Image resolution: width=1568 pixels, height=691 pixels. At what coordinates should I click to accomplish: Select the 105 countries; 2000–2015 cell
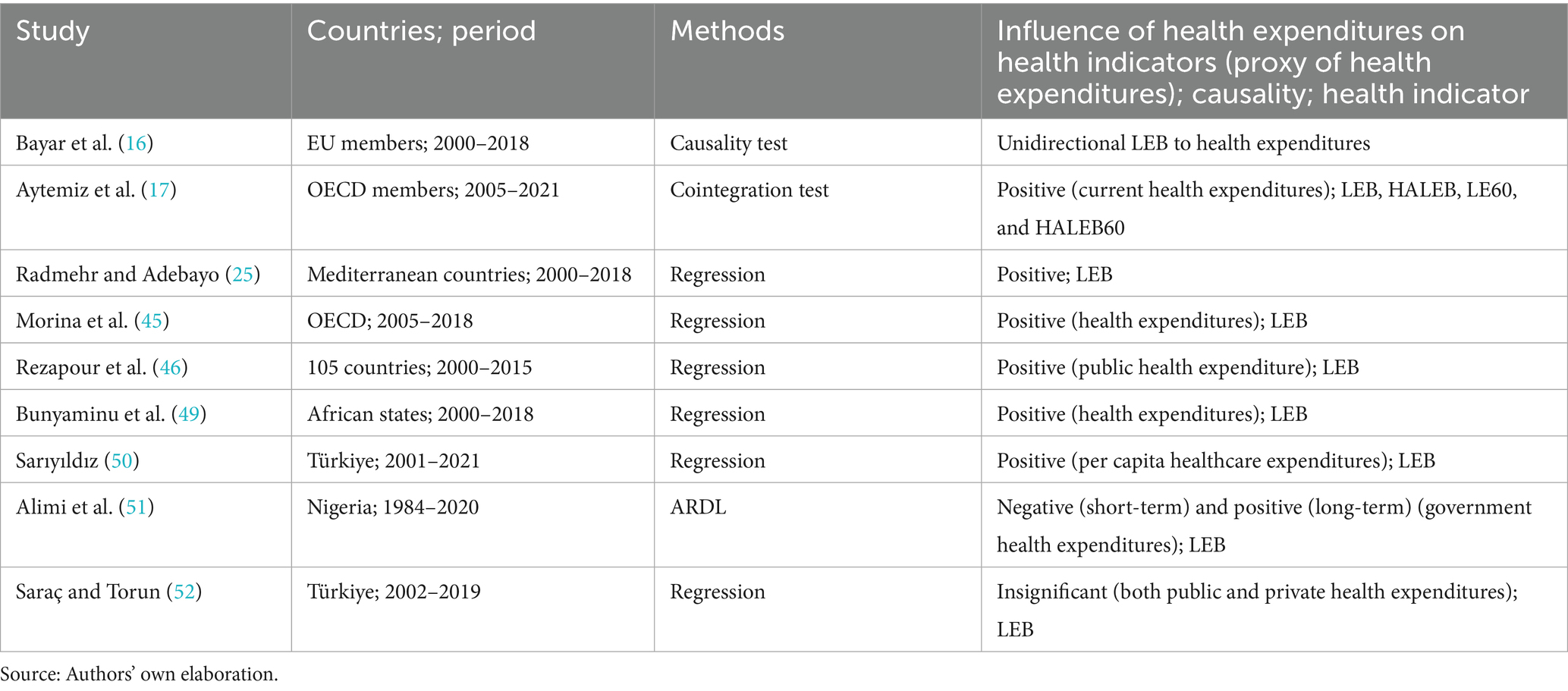tap(419, 368)
